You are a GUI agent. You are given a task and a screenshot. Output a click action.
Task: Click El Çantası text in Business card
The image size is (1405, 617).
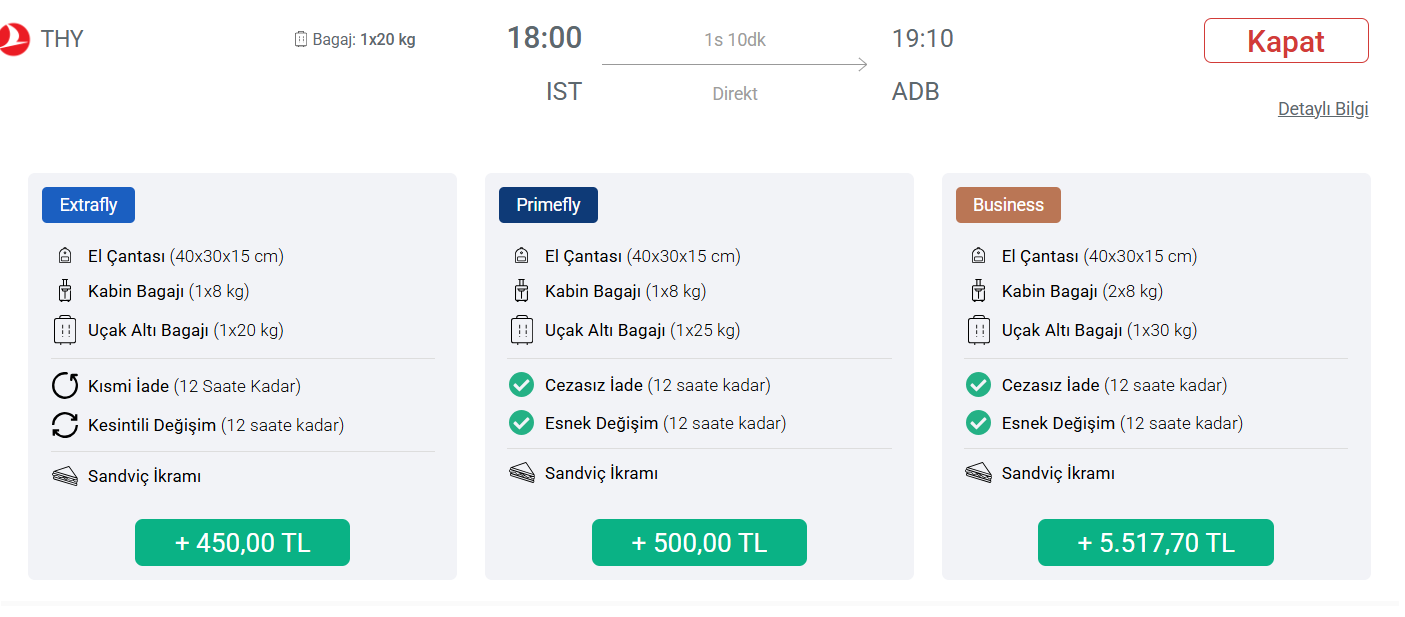1100,256
